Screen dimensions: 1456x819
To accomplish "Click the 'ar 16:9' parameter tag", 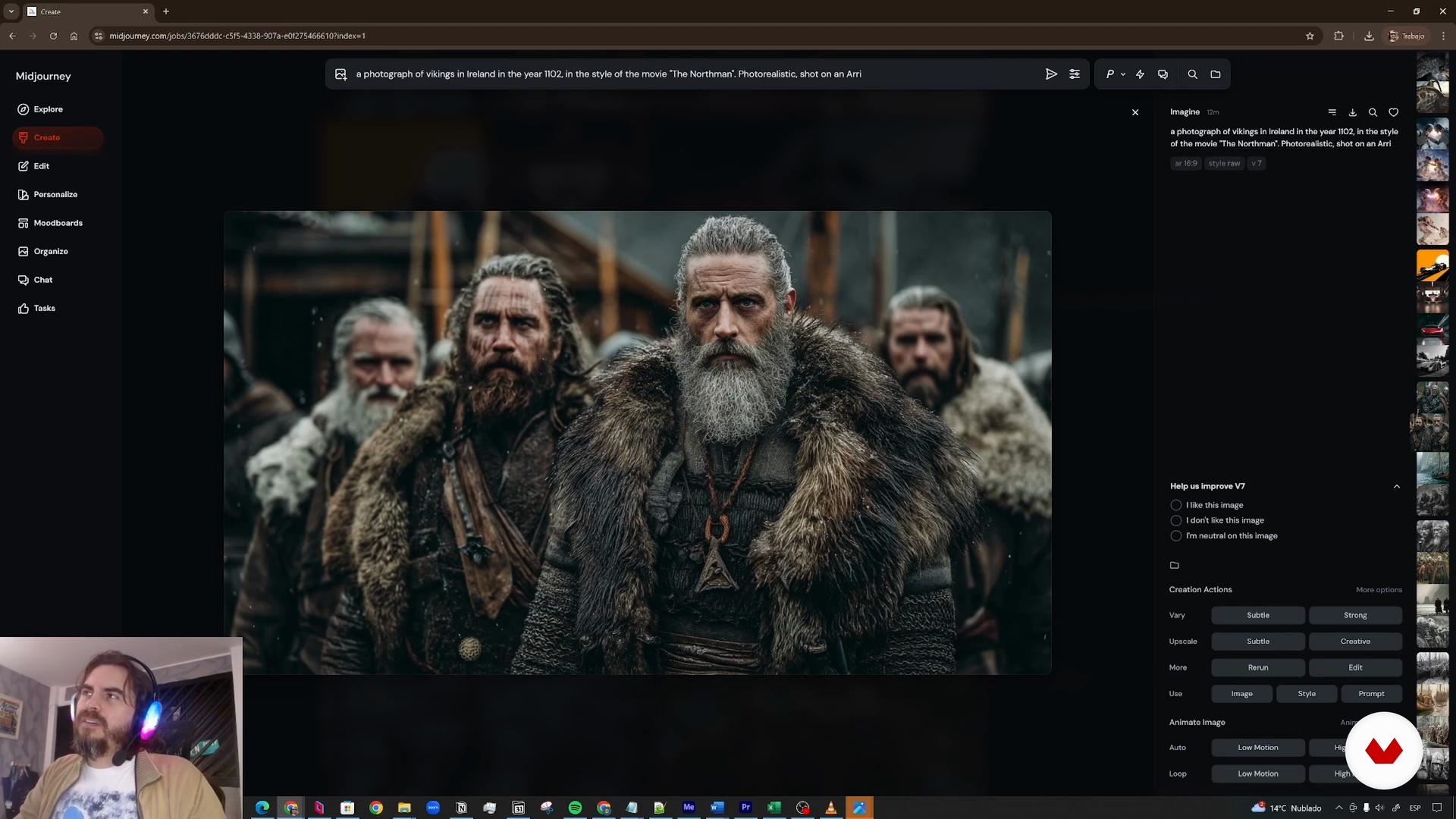I will tap(1186, 163).
